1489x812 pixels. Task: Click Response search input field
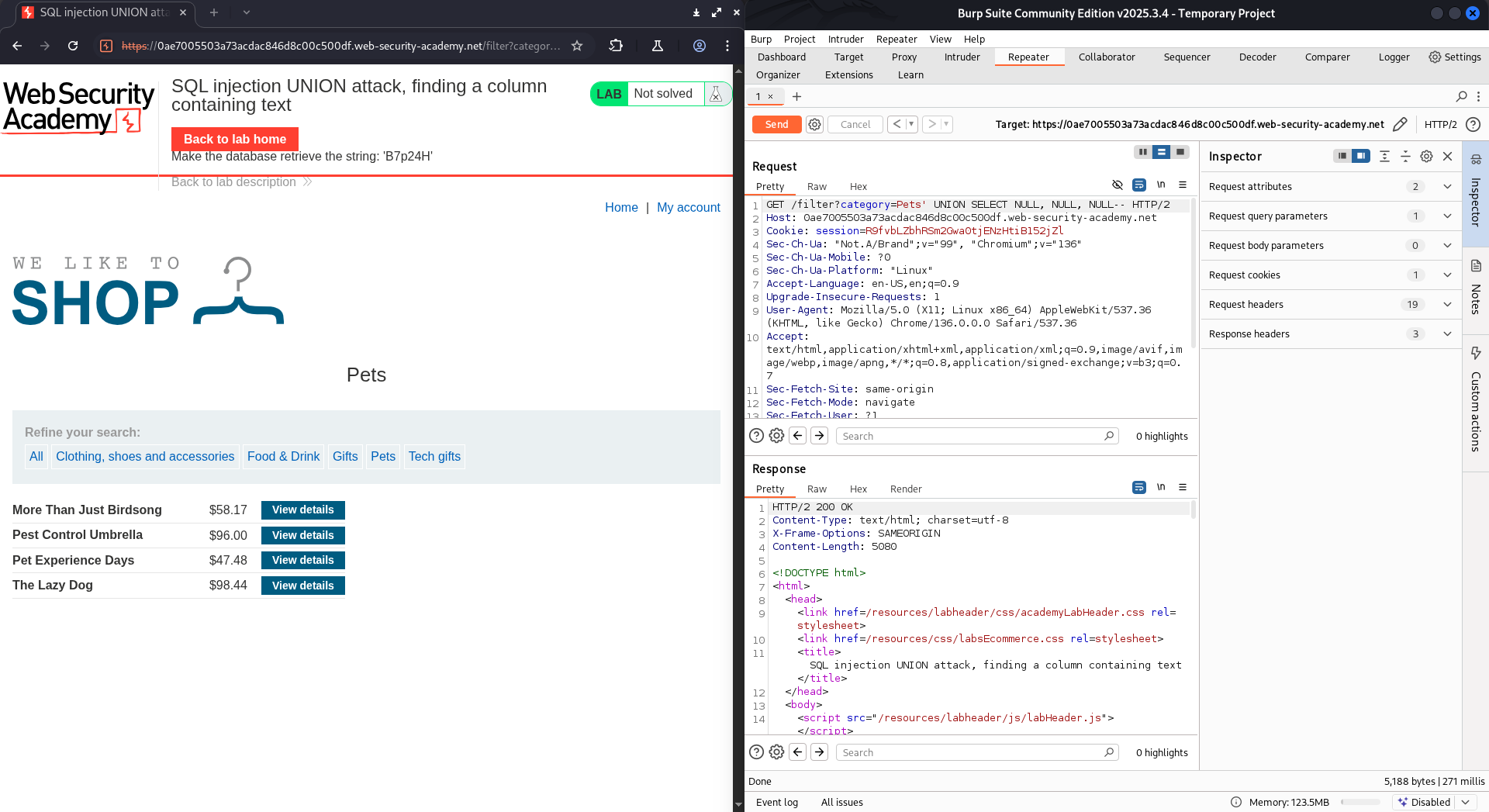pyautogui.click(x=977, y=752)
